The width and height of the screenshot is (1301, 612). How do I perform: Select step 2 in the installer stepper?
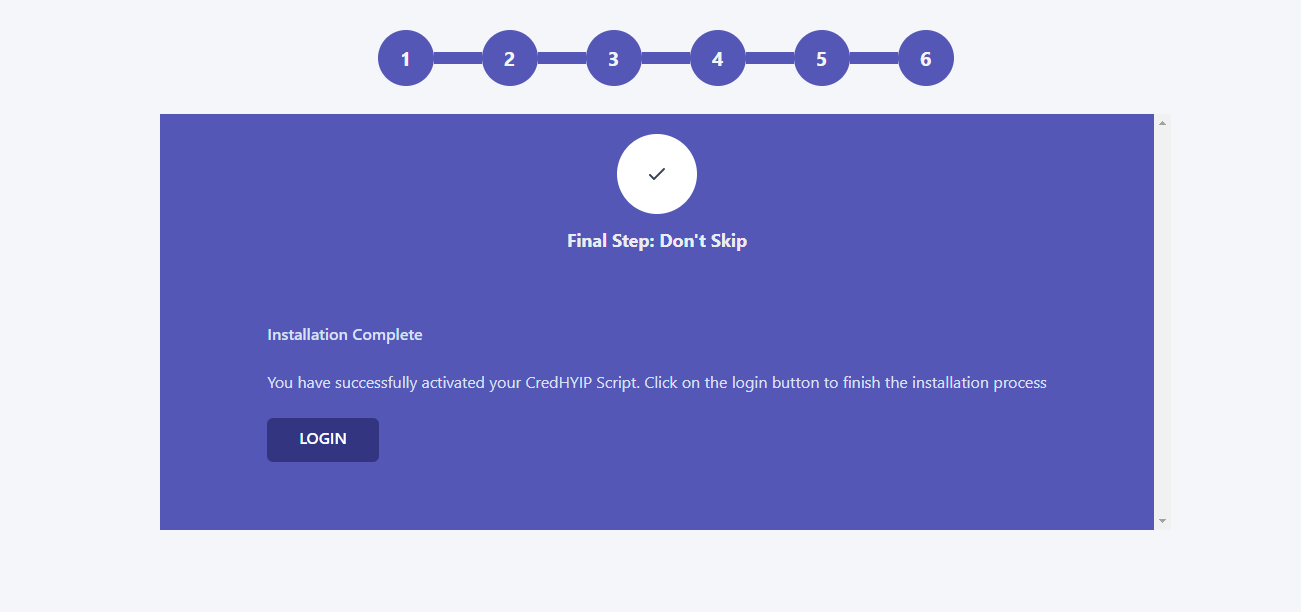coord(510,58)
